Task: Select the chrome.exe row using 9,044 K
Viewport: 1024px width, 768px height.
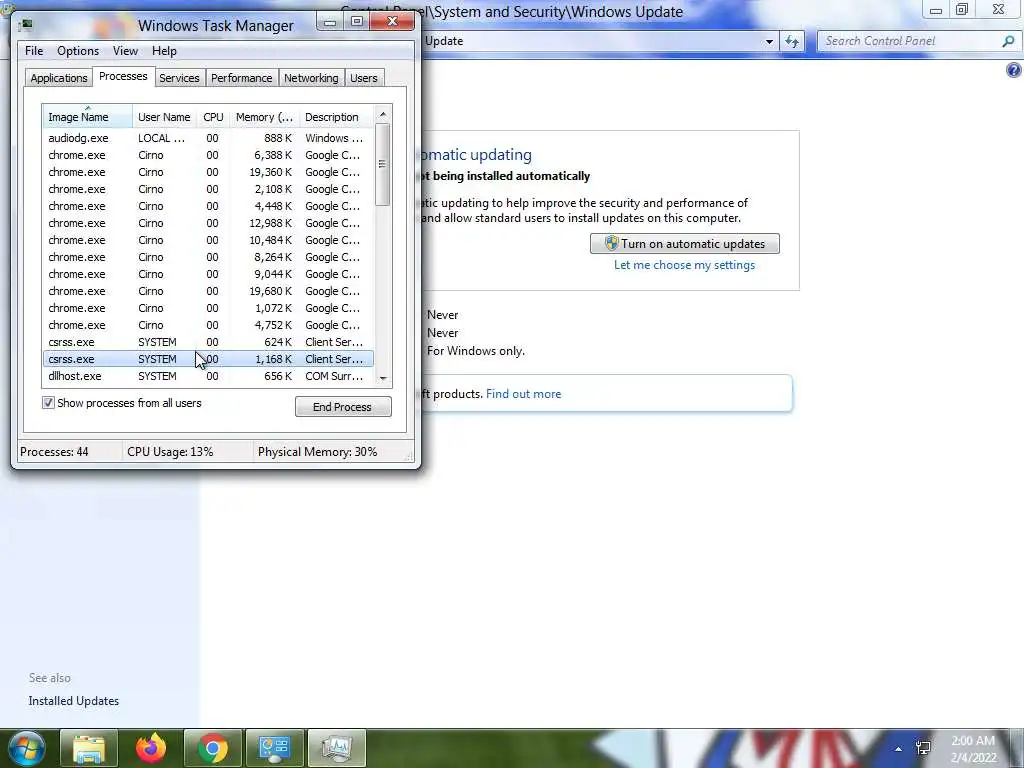Action: tap(208, 274)
